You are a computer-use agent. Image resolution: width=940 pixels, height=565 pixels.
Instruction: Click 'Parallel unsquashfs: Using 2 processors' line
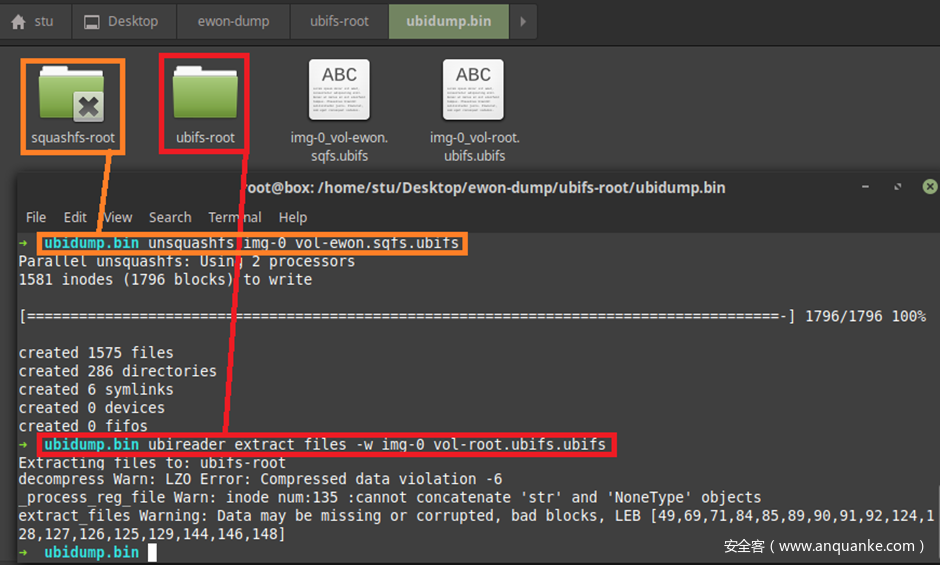click(186, 262)
